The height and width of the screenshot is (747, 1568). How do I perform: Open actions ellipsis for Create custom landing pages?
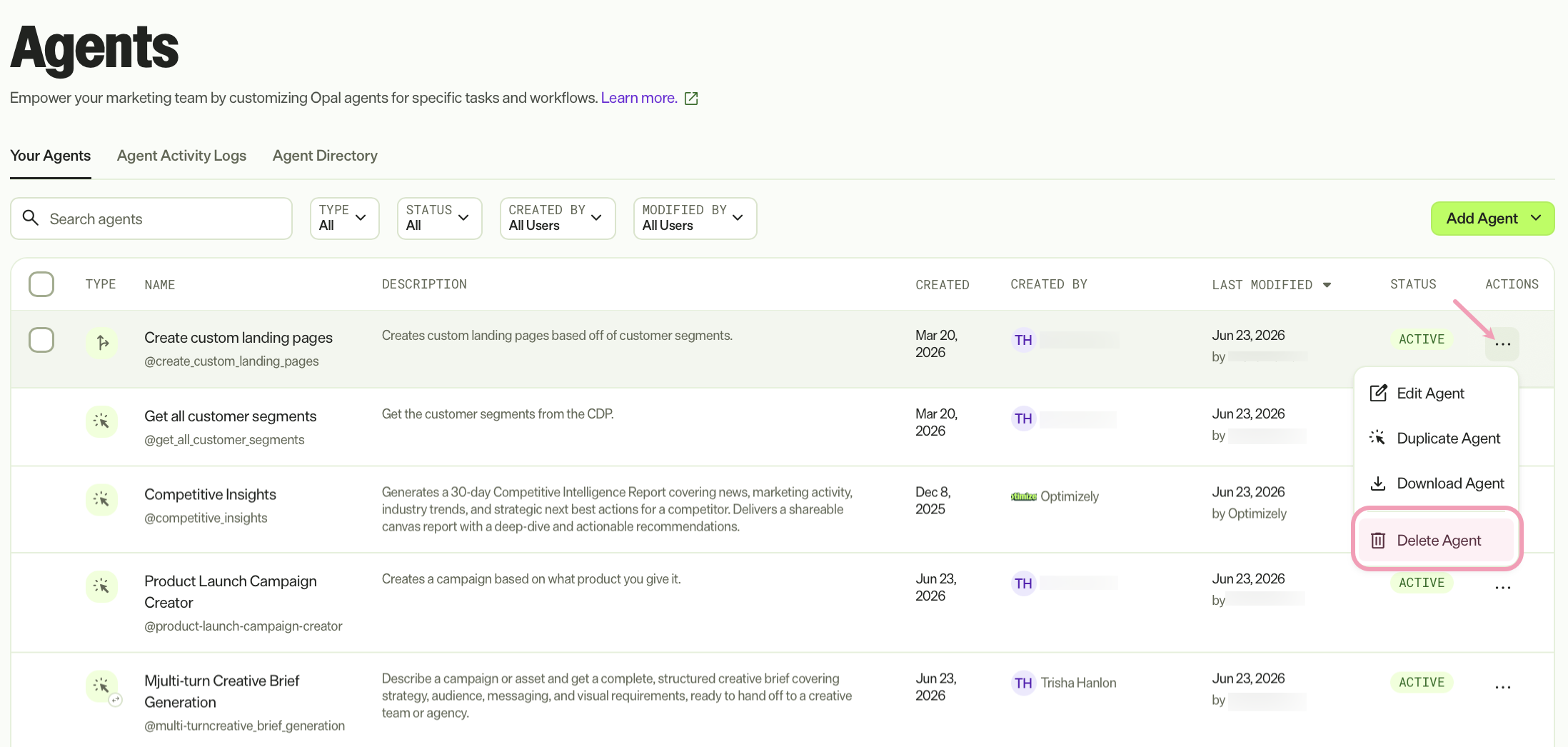[x=1502, y=344]
